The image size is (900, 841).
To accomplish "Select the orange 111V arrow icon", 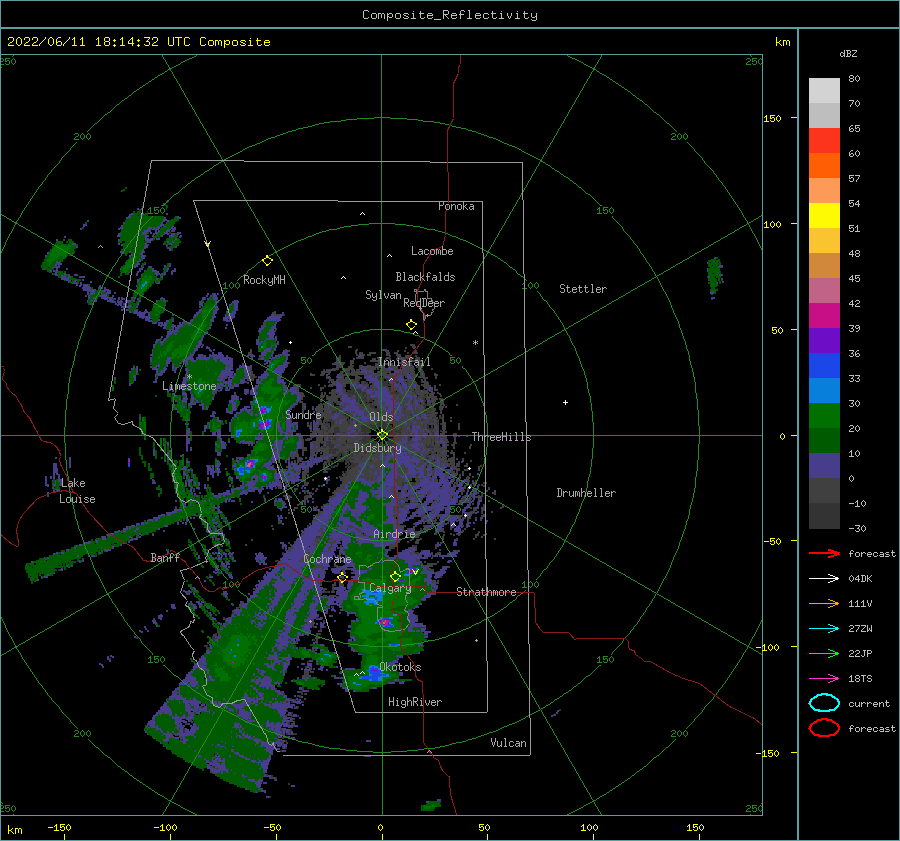I will (x=824, y=603).
